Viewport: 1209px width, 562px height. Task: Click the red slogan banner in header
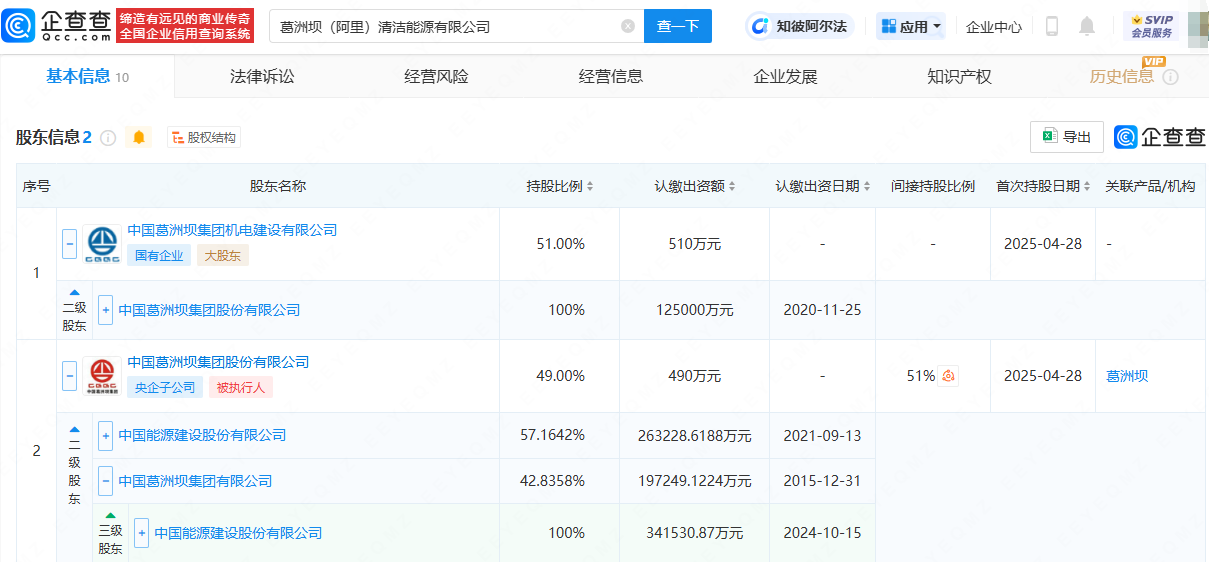pos(184,26)
